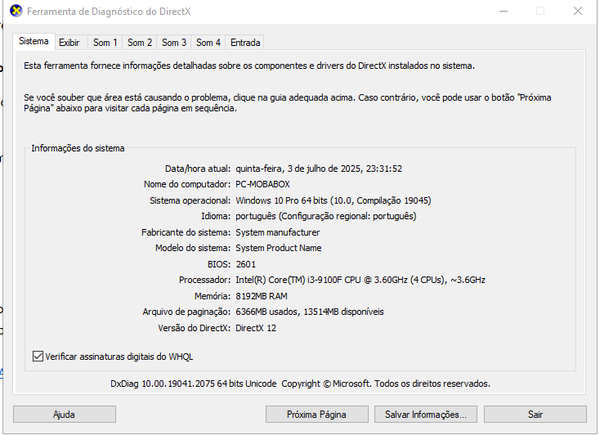Go to Próxima Página
This screenshot has height=436, width=600.
[317, 415]
